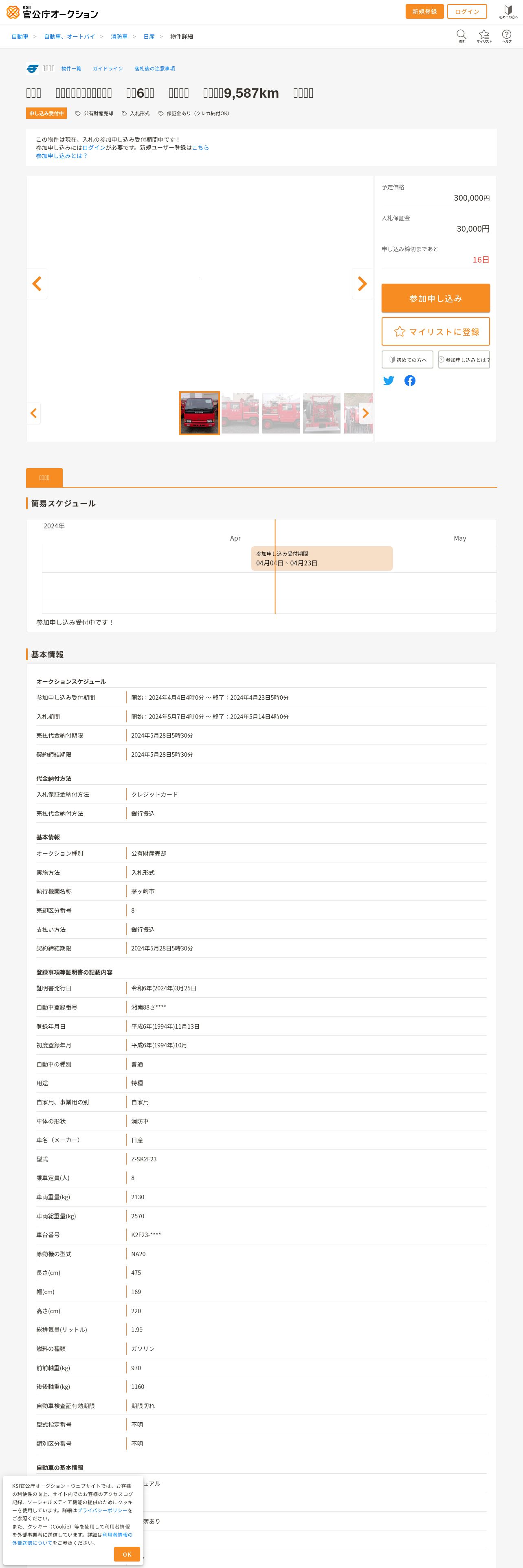Click the 公有財産売却 tag
Viewport: 523px width, 1568px height.
(94, 113)
